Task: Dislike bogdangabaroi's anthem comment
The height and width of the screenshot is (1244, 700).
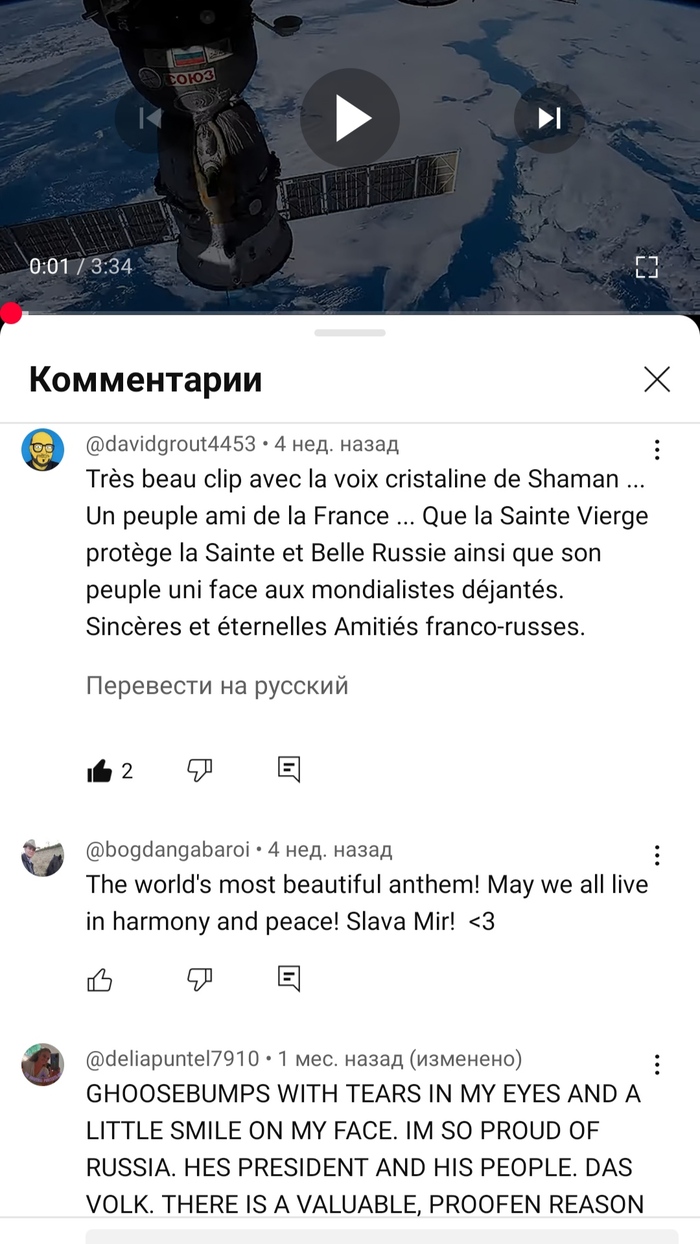Action: [x=200, y=978]
